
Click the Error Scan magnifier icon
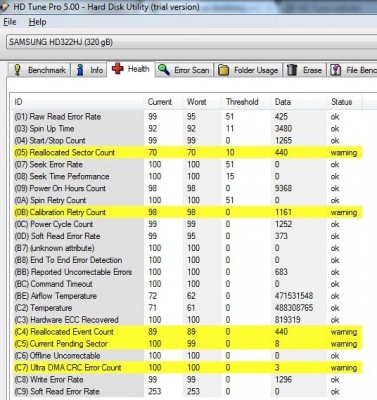[x=164, y=70]
